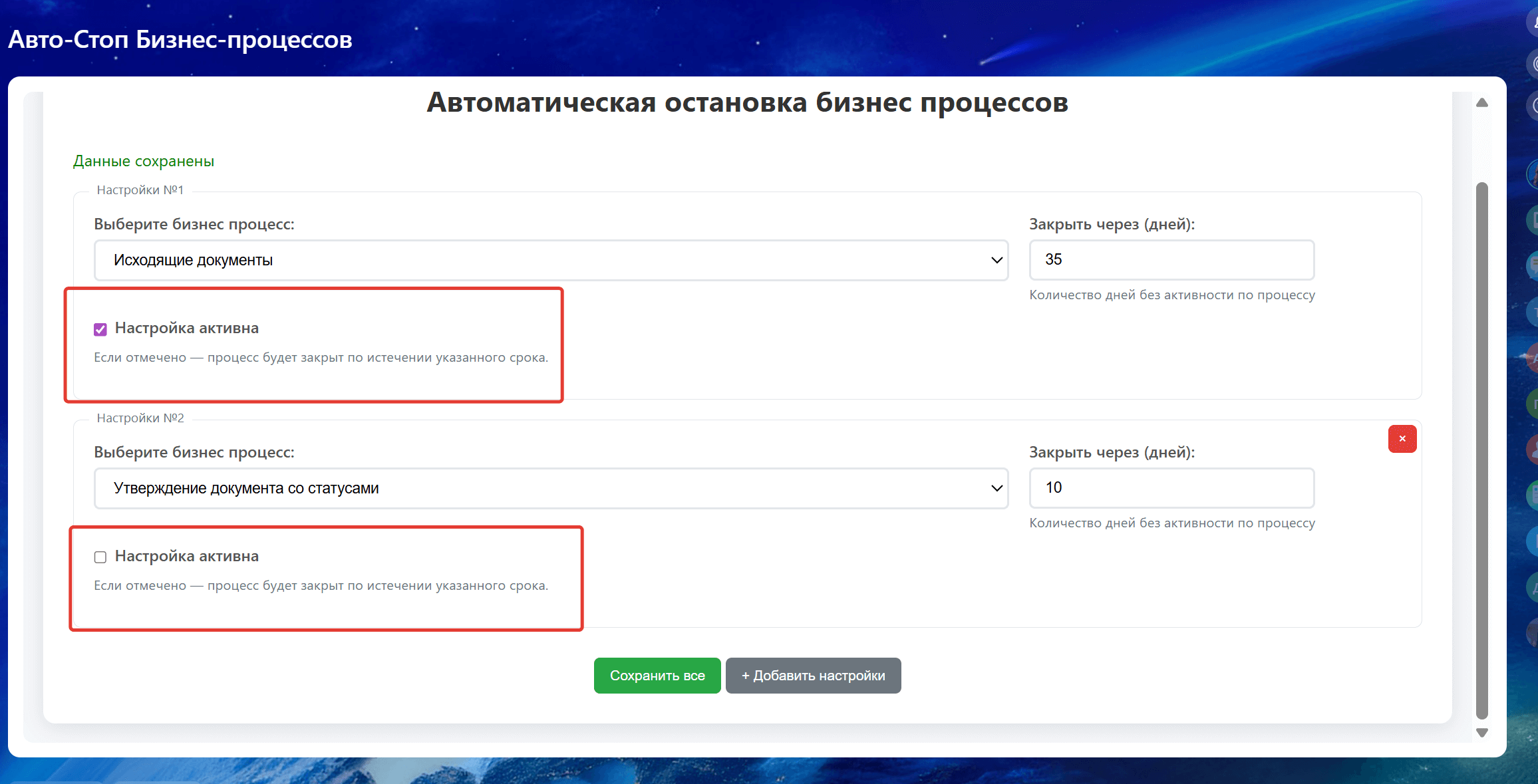
Task: Open the Исходящие документы process dropdown
Action: click(551, 260)
